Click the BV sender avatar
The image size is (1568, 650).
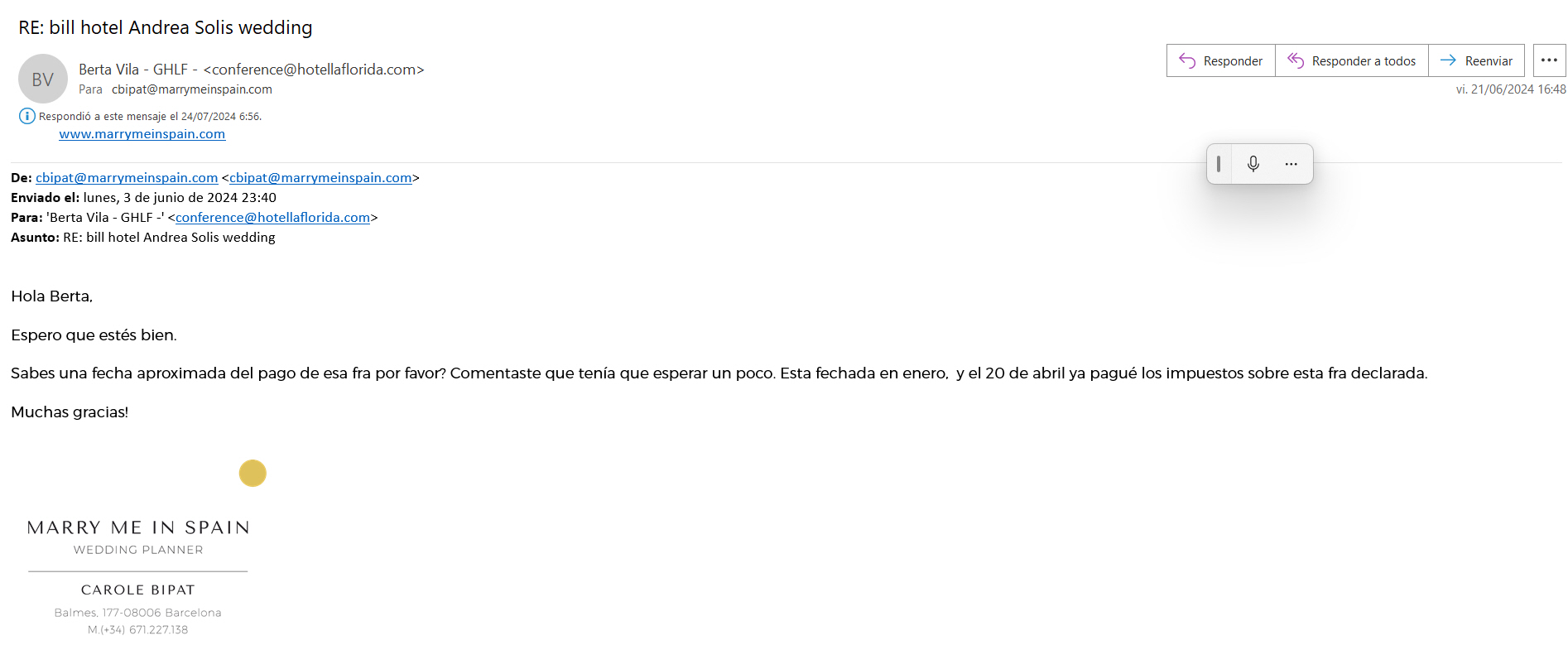(x=43, y=79)
